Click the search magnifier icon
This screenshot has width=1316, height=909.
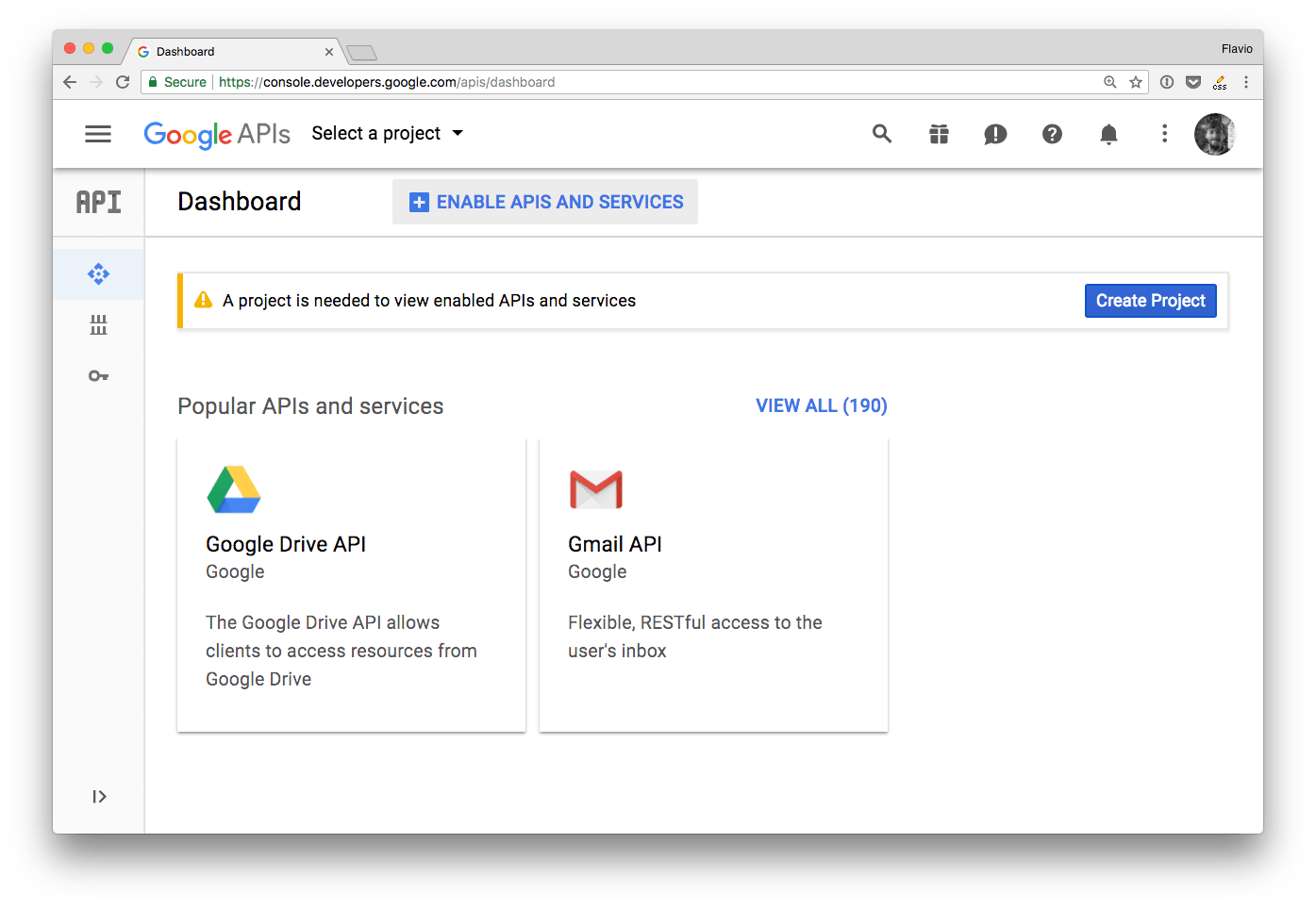coord(882,134)
